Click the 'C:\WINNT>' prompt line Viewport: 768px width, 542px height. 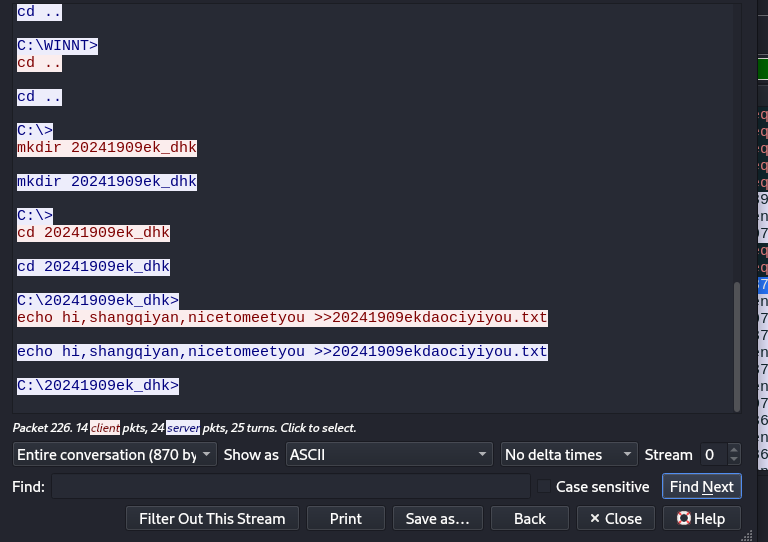[57, 46]
